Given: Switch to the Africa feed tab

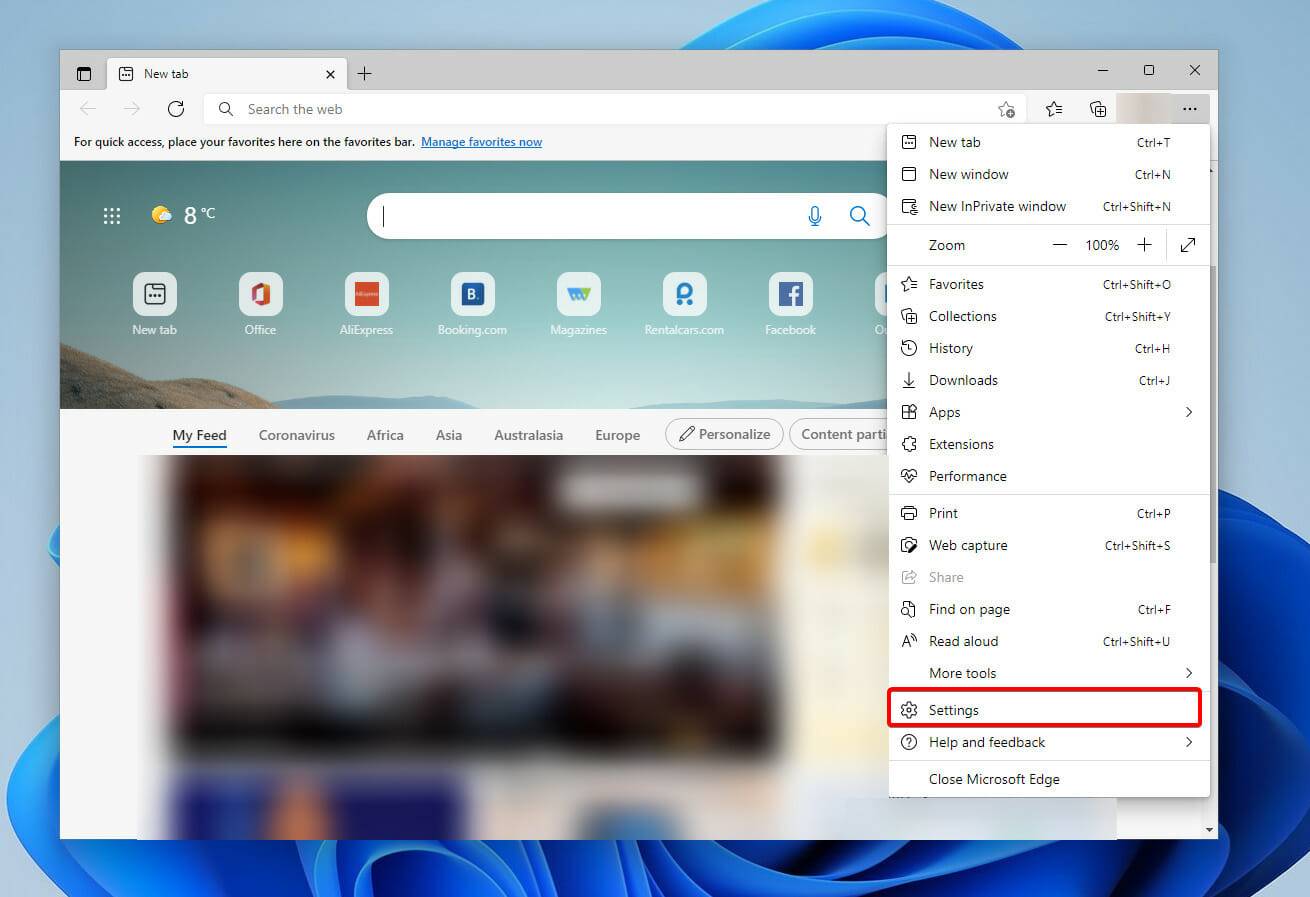Looking at the screenshot, I should [385, 435].
